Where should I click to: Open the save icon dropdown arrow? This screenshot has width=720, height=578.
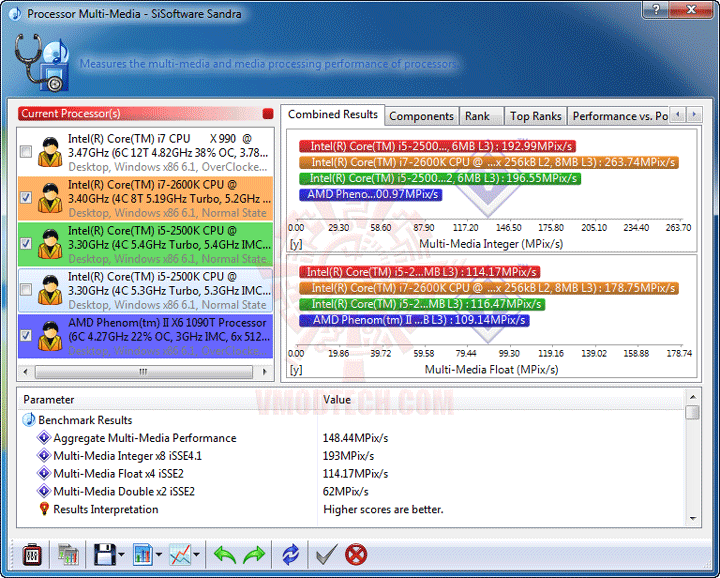(x=121, y=555)
